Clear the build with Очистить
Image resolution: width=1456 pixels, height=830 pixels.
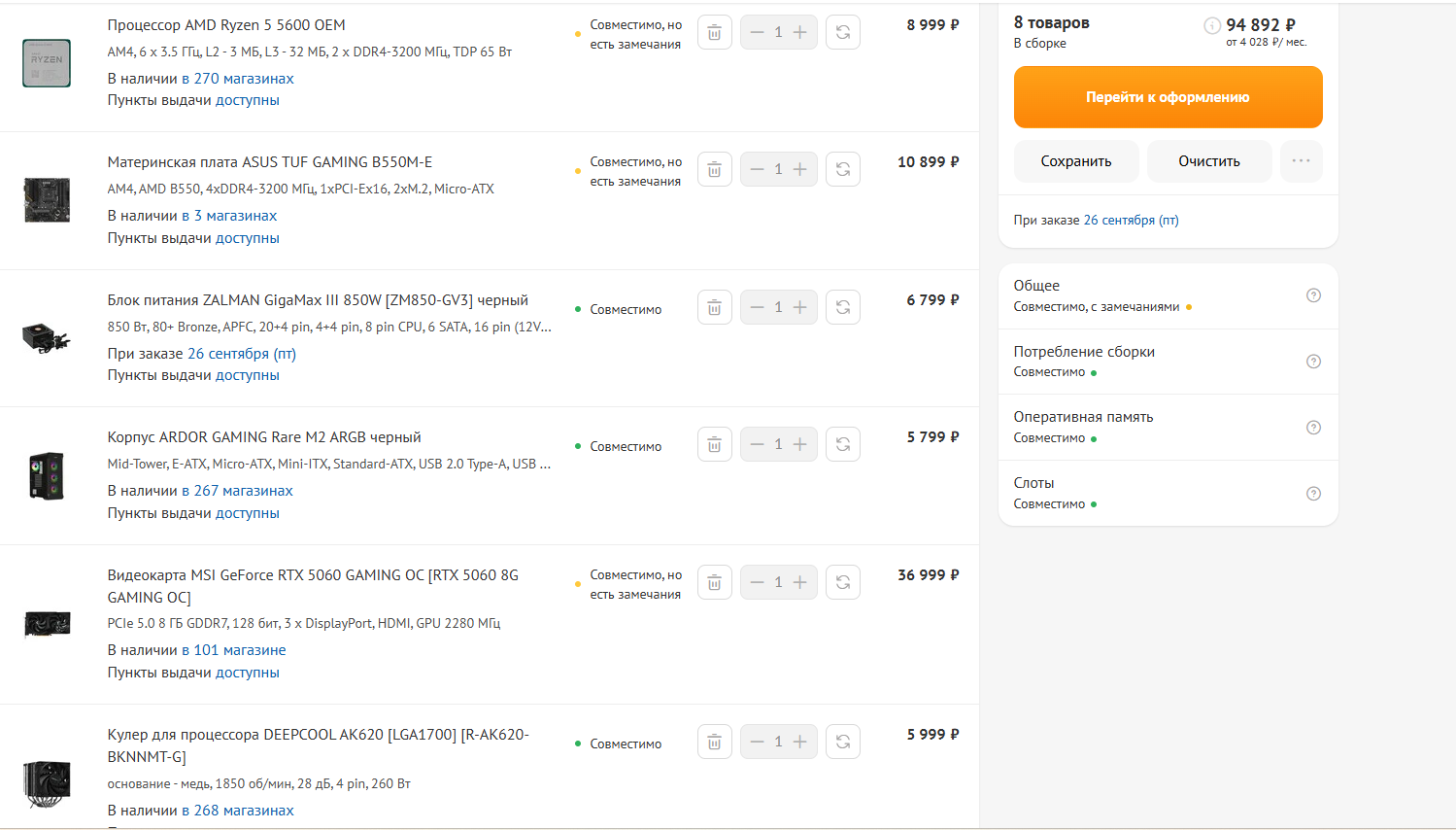pyautogui.click(x=1209, y=161)
